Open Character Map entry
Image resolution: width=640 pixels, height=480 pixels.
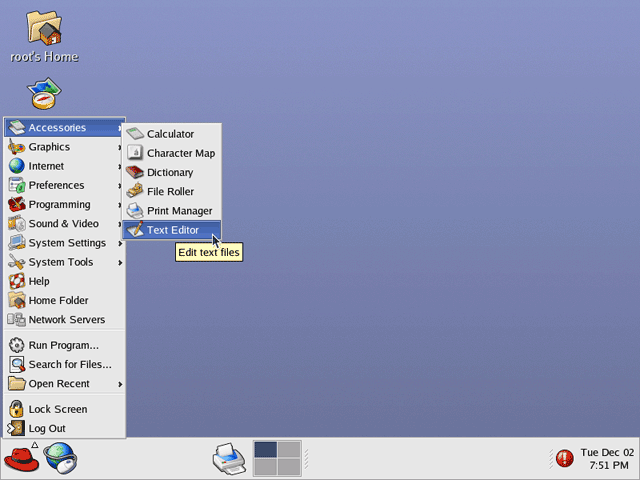coord(172,153)
